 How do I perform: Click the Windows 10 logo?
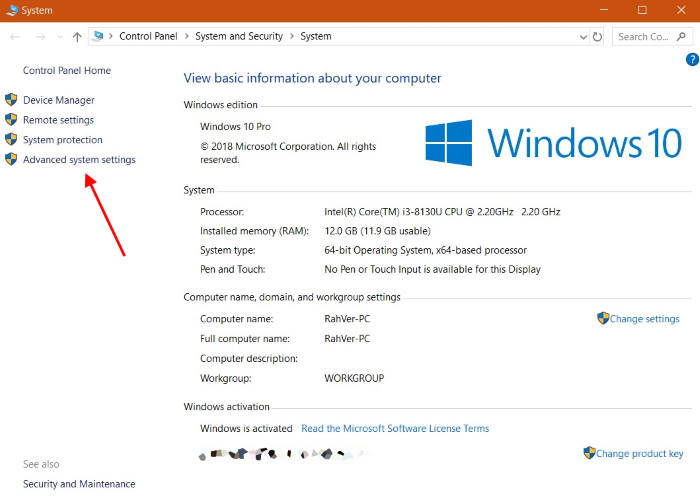554,143
